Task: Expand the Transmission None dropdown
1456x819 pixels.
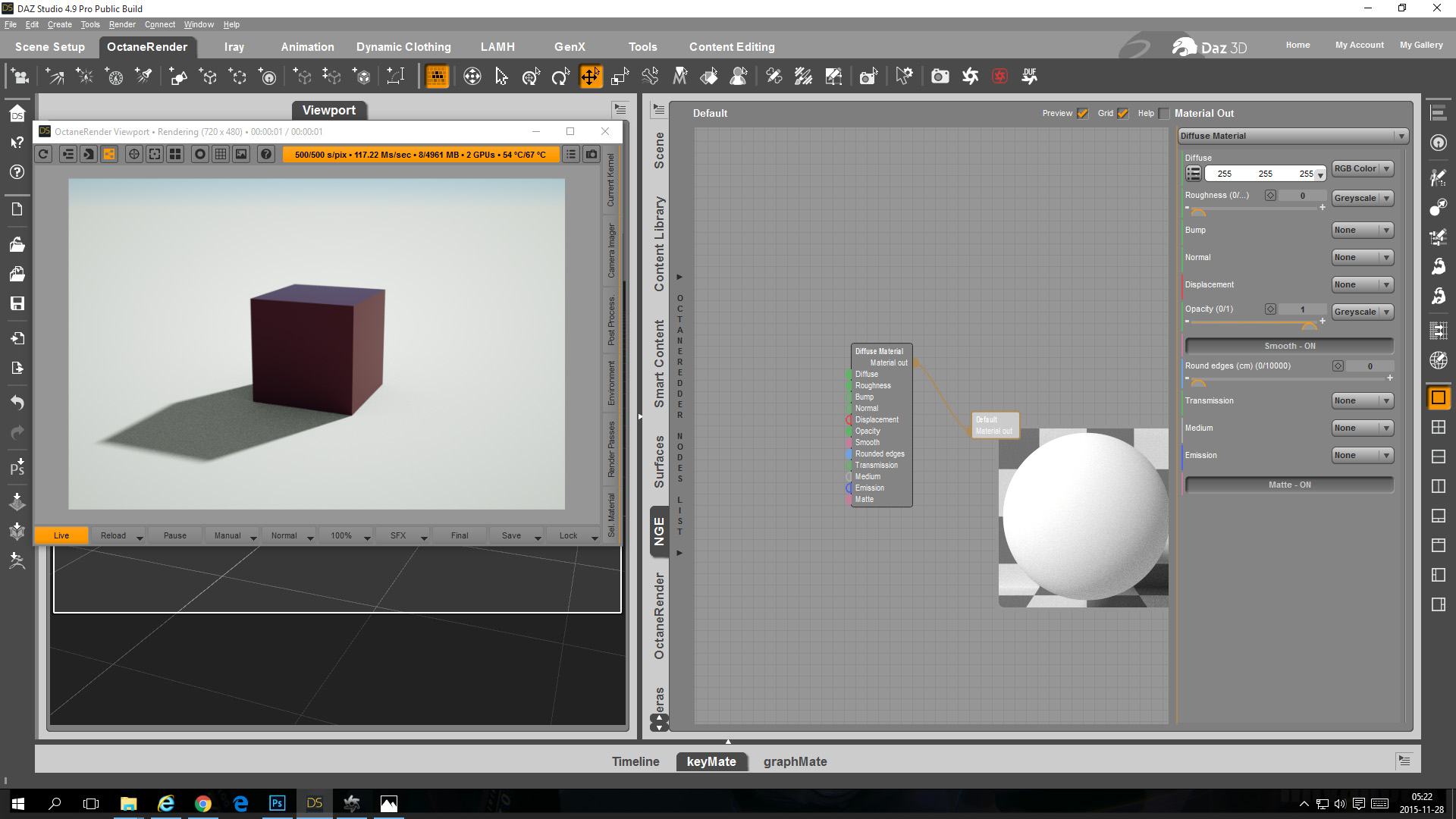Action: pos(1362,401)
